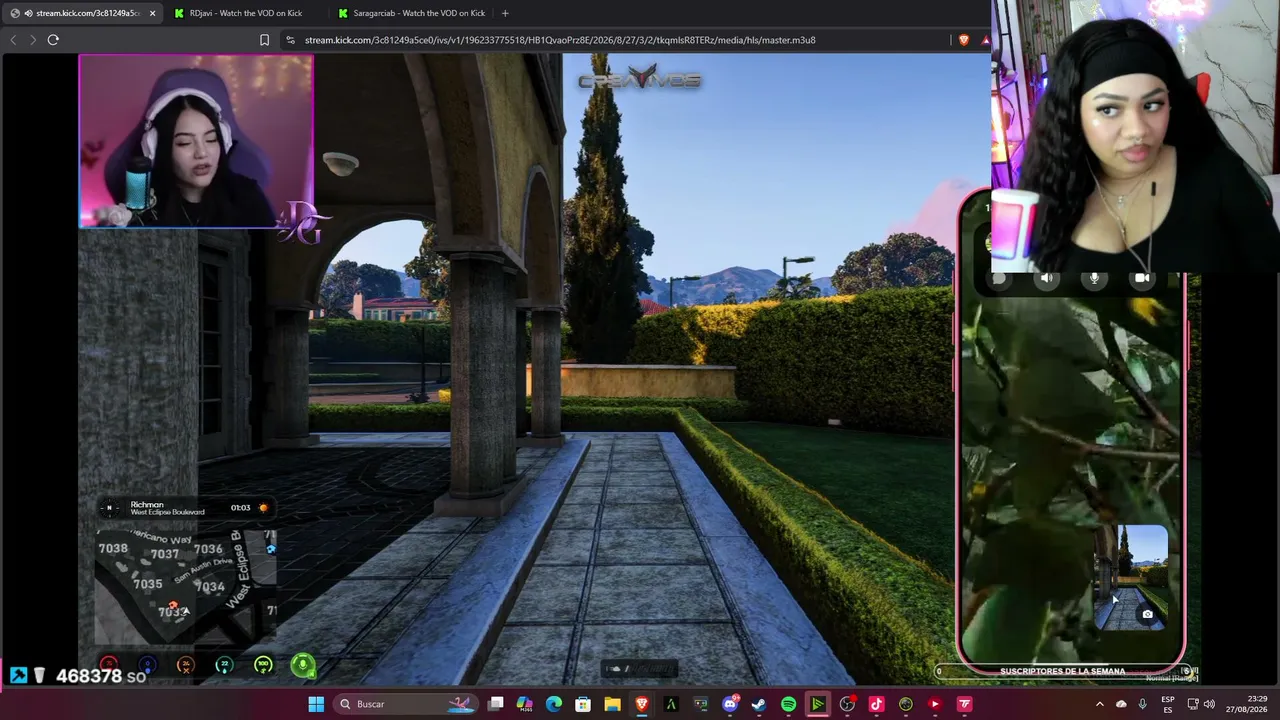Open Task View on the taskbar
The height and width of the screenshot is (720, 1280).
point(496,704)
